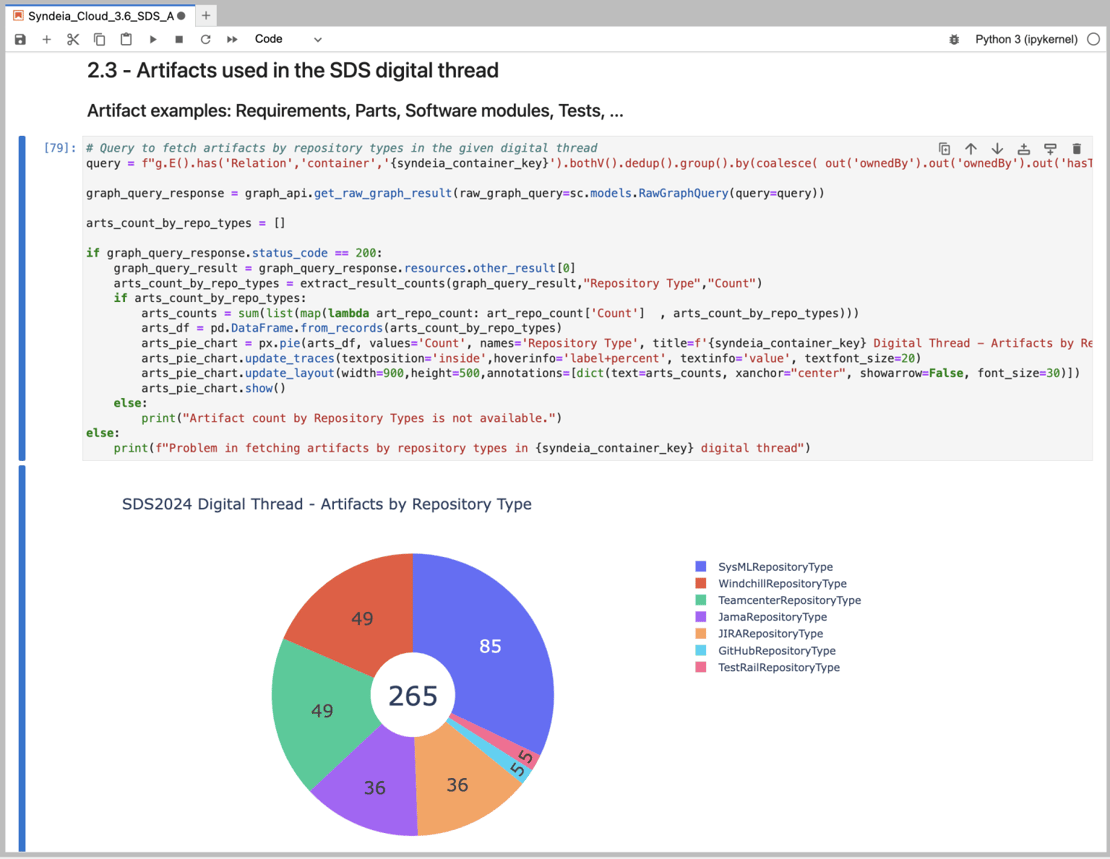Viewport: 1110px width, 859px height.
Task: Place cursor on the arts_pie_chart.show() line
Action: click(213, 388)
